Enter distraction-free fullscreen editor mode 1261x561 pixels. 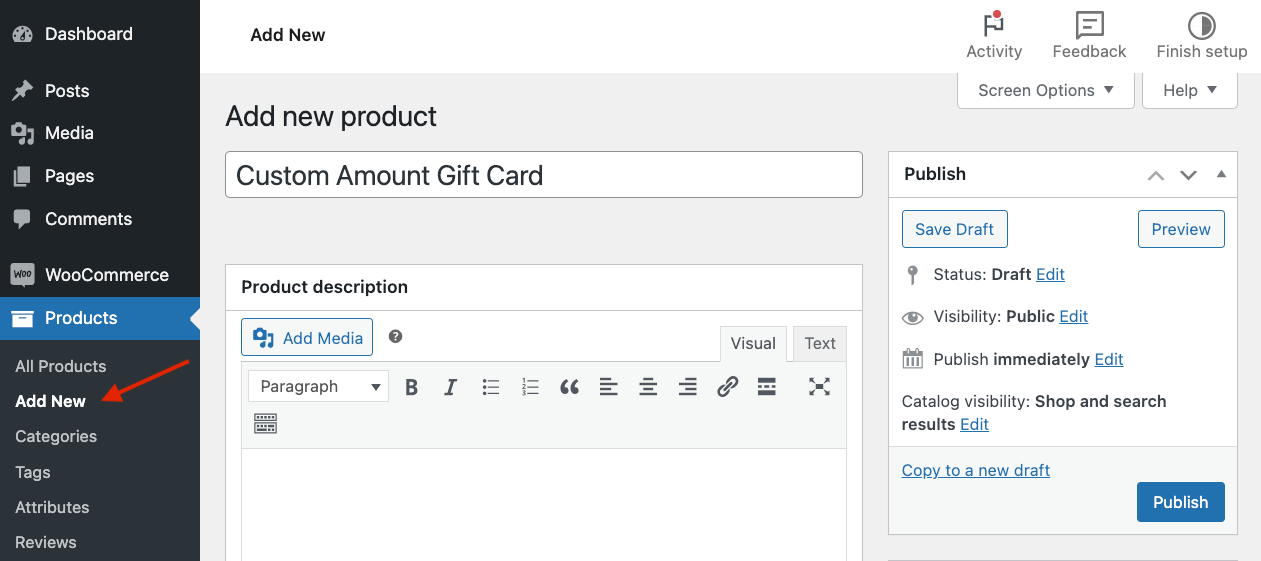[x=820, y=387]
